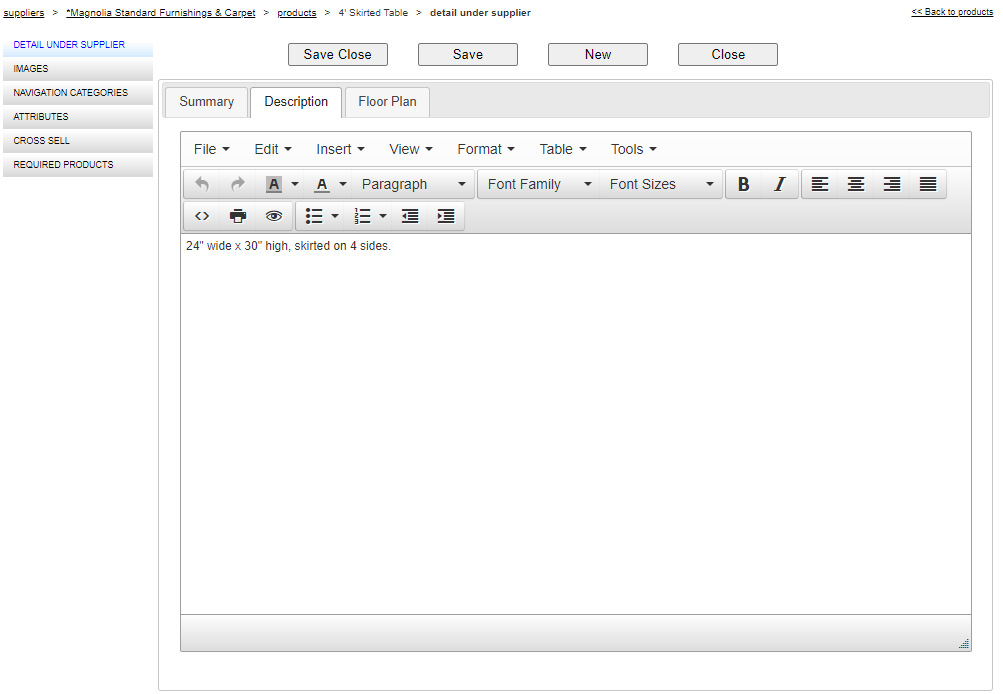
Task: Expand the Font Family dropdown
Action: pyautogui.click(x=539, y=184)
